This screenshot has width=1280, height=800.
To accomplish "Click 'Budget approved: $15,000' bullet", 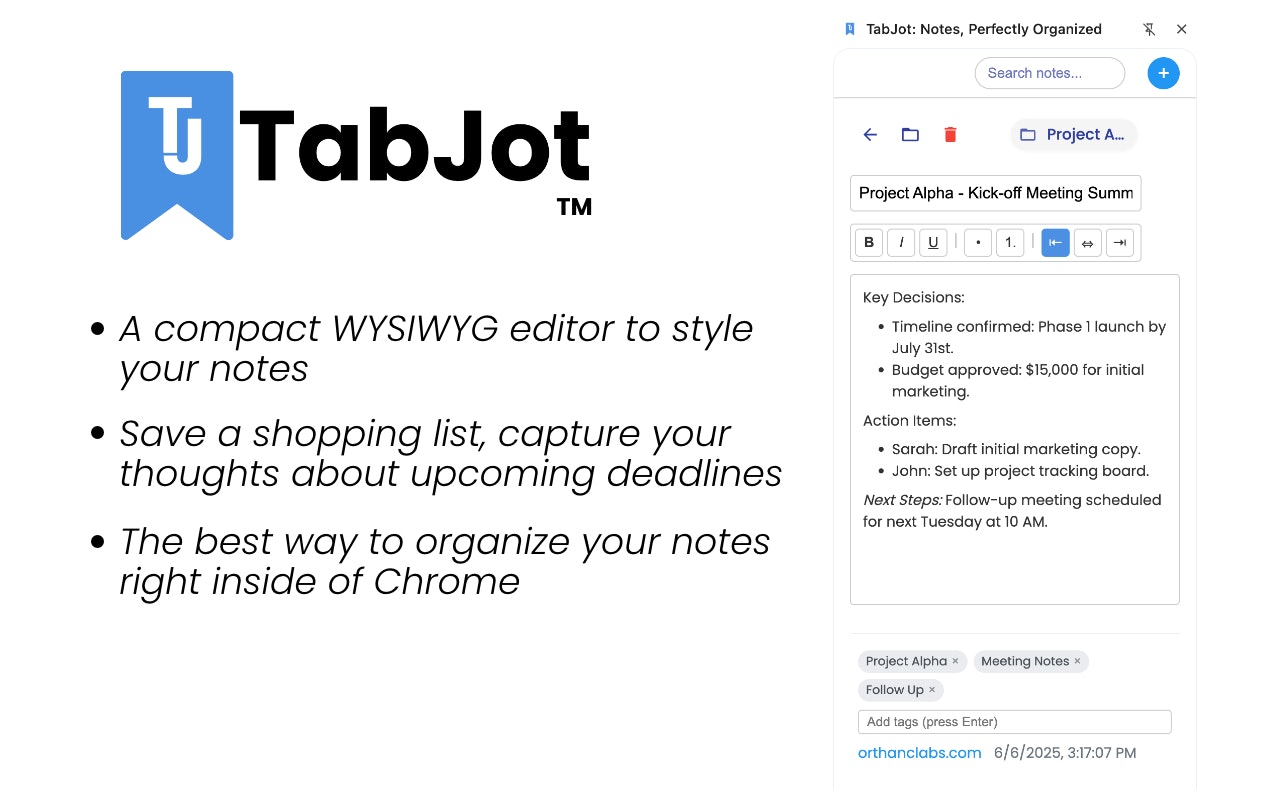I will (x=1018, y=380).
